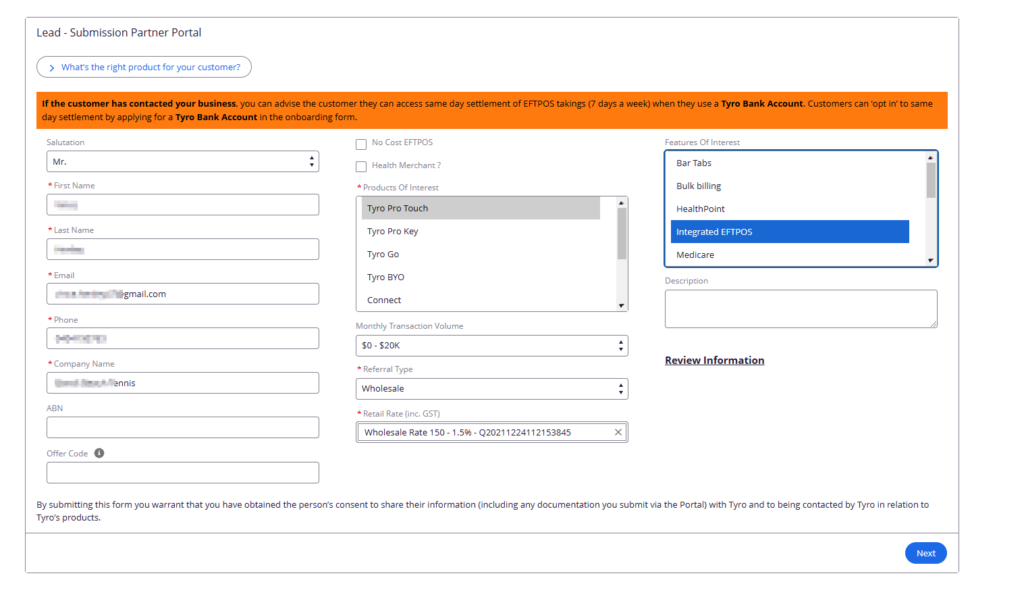Select Integrated EFTPOS feature
The width and height of the screenshot is (1024, 609).
790,232
